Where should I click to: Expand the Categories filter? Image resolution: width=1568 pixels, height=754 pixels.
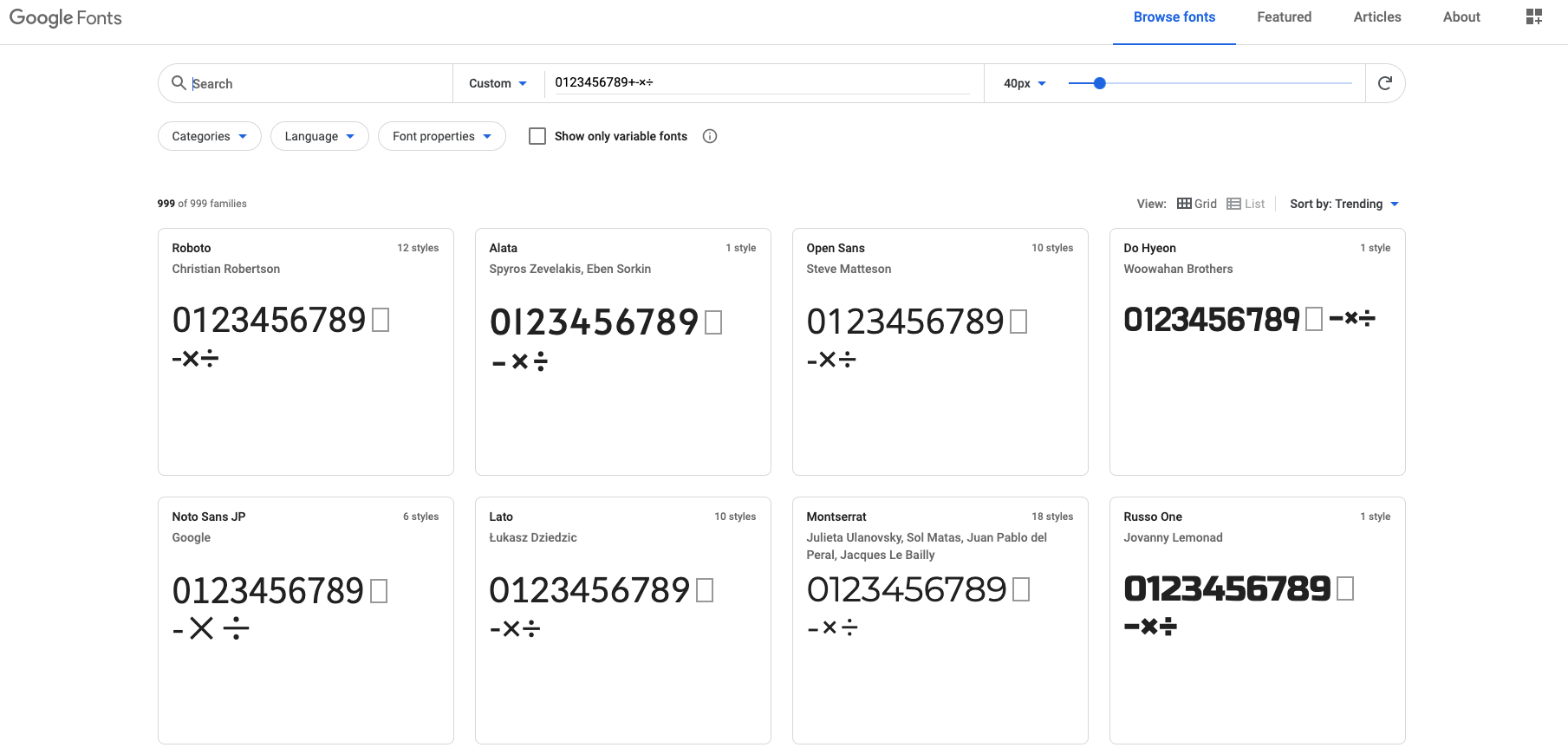210,136
